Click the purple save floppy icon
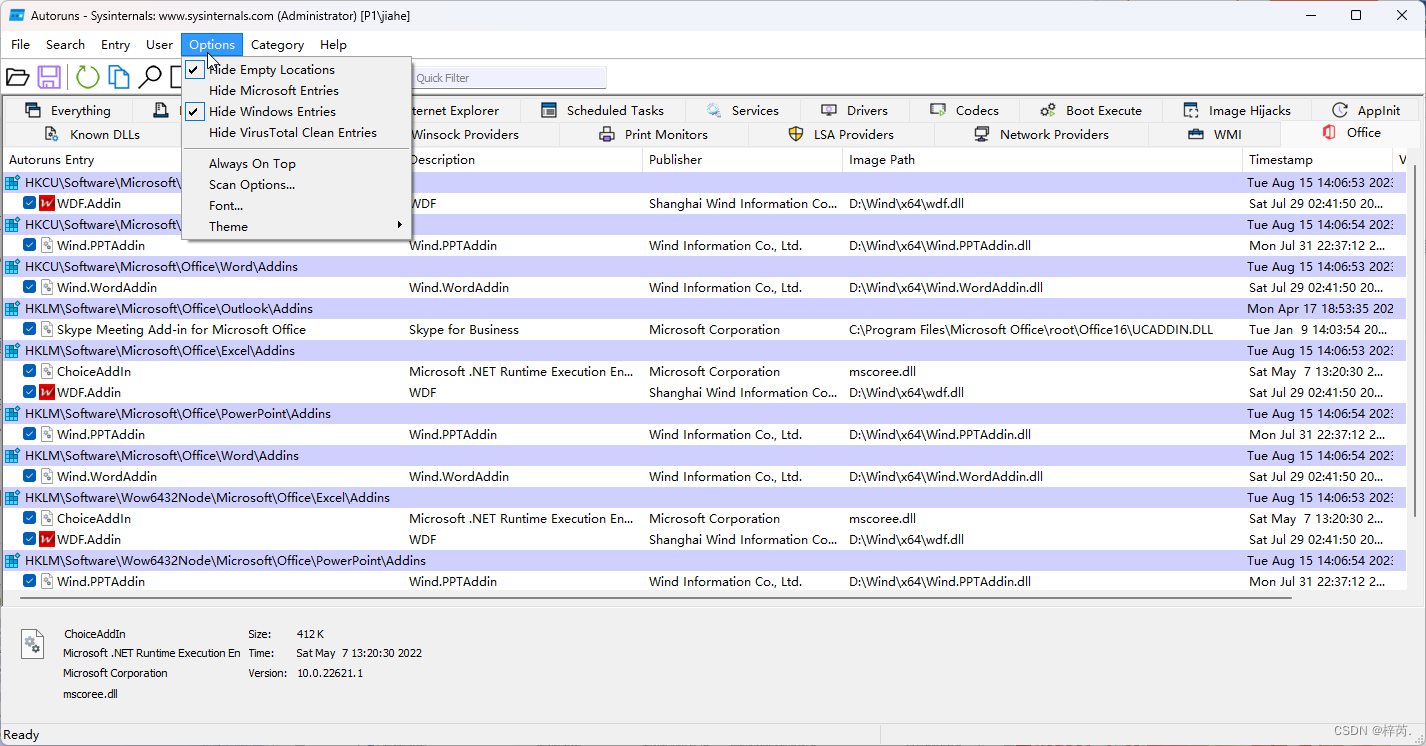The width and height of the screenshot is (1426, 746). click(x=48, y=76)
